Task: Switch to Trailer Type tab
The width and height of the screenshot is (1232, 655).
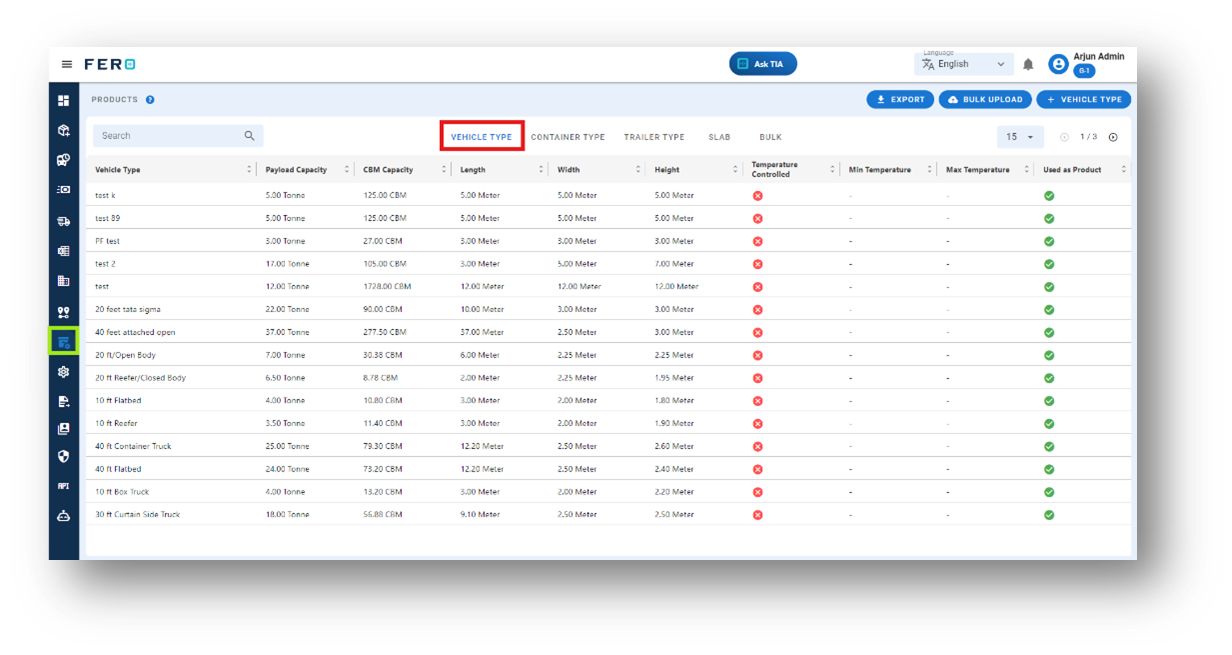Action: [654, 137]
